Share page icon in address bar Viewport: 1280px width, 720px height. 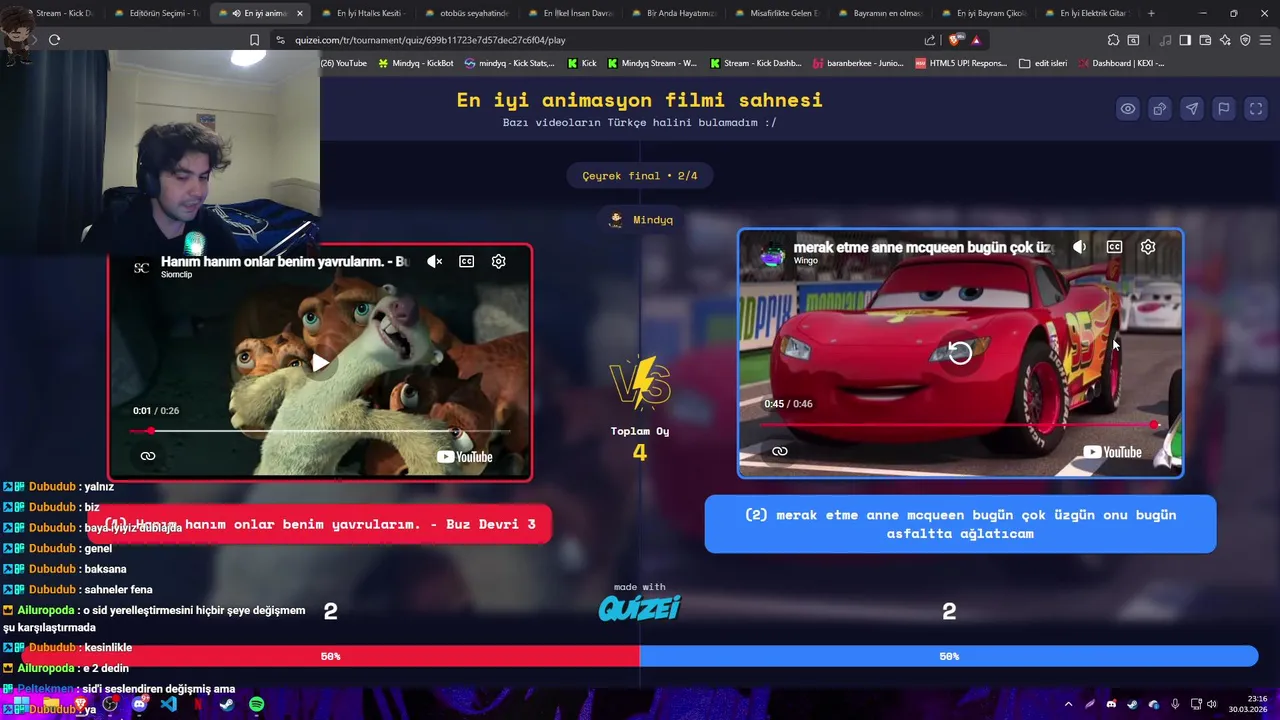click(930, 40)
